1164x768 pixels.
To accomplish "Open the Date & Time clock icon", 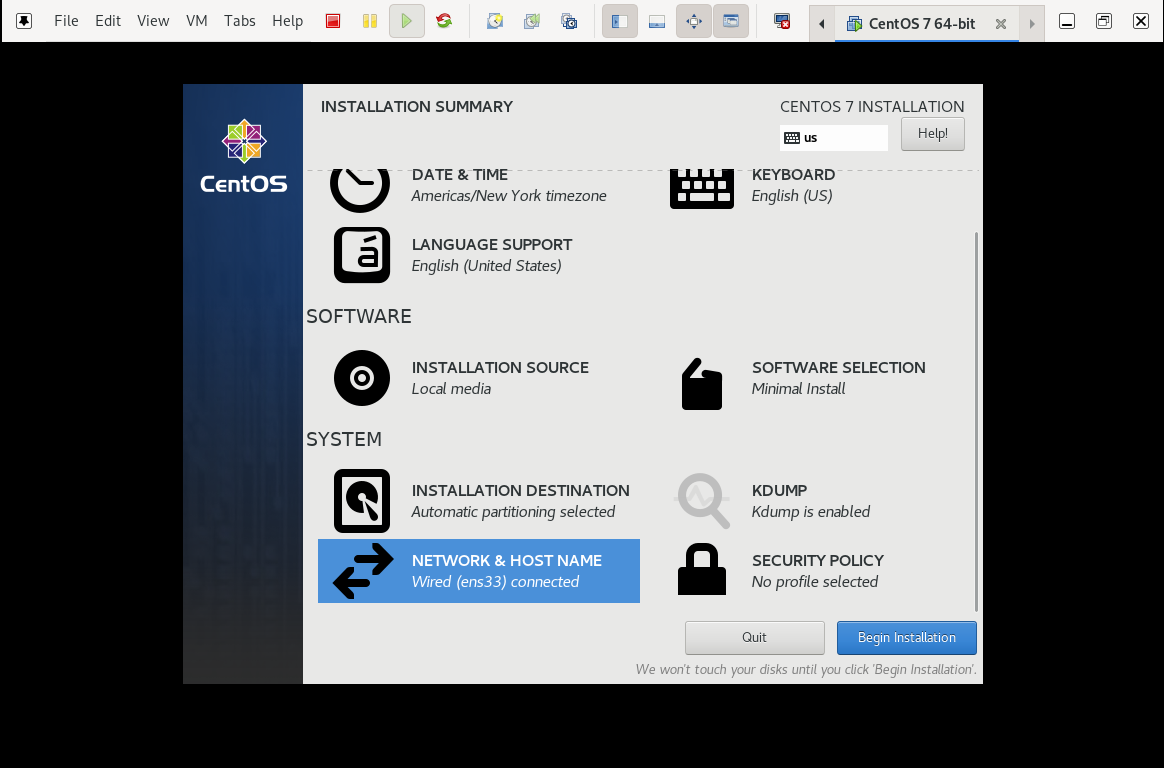I will tap(360, 189).
